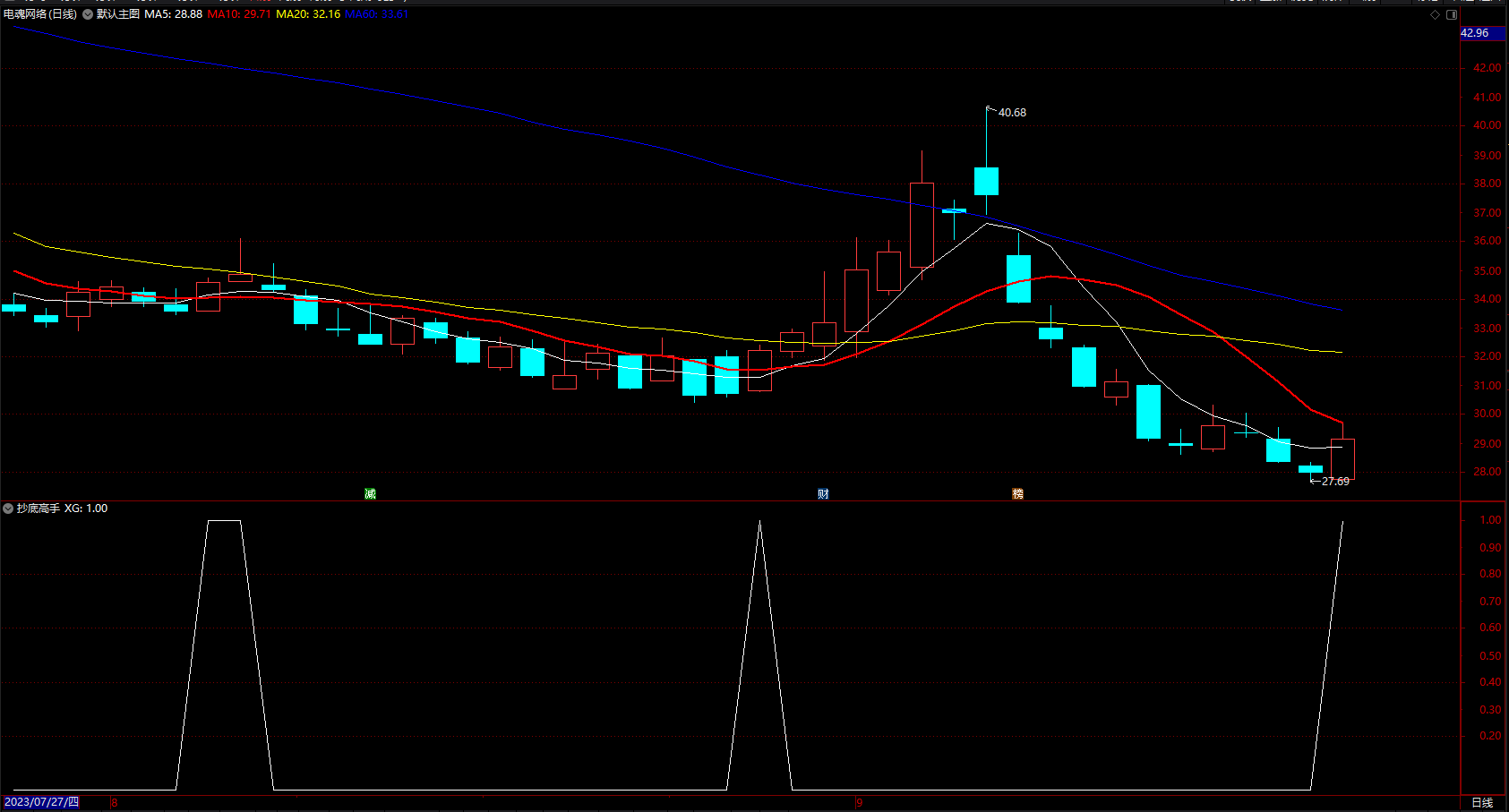
Task: Click the 1.00 label on indicator axis
Action: (x=1491, y=520)
